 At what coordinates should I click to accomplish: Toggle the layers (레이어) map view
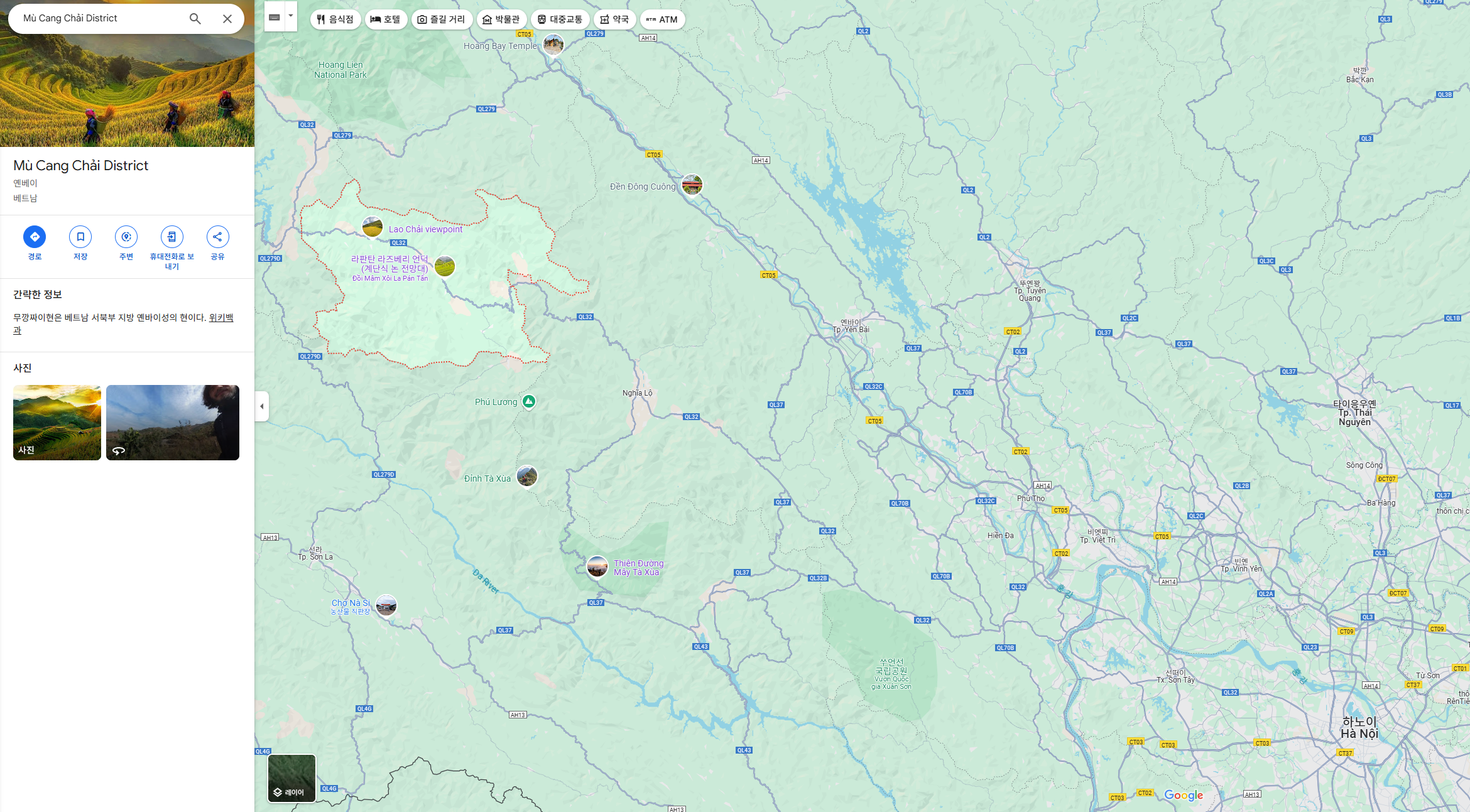point(292,779)
